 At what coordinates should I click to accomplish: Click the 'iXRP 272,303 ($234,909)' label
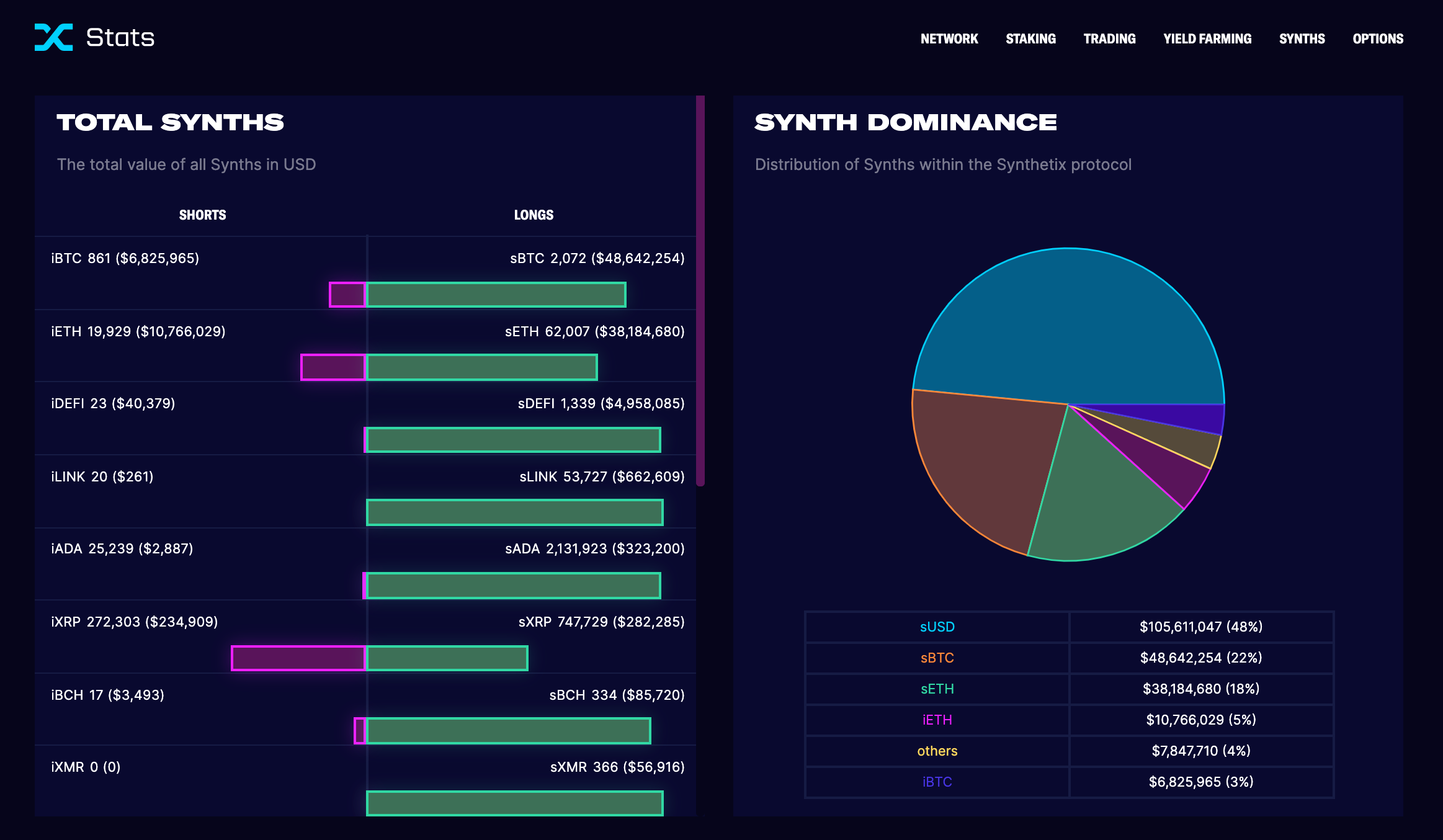click(x=135, y=622)
